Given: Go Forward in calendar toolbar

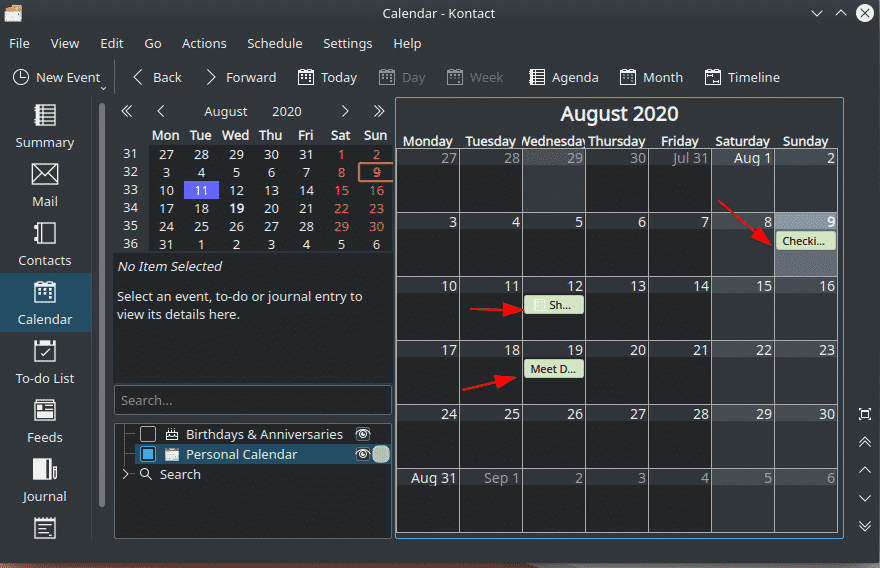Looking at the screenshot, I should tap(241, 77).
